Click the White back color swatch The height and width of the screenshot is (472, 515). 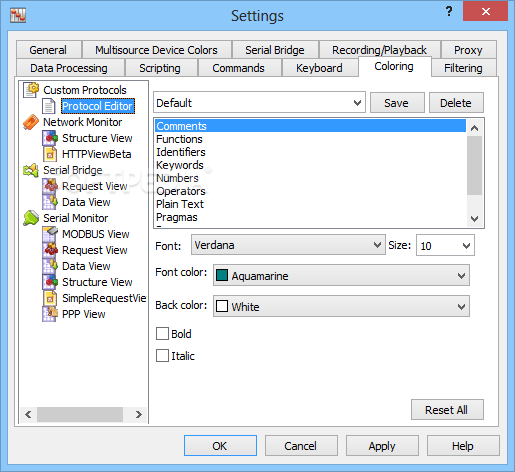(x=222, y=306)
